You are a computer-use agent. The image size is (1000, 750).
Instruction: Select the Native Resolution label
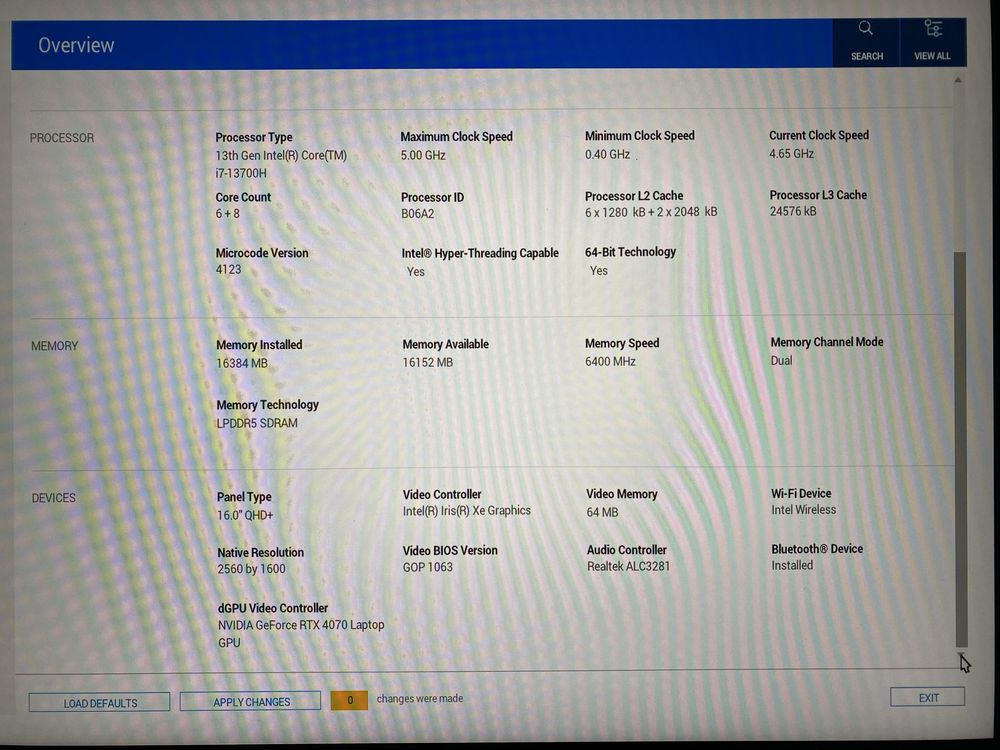[x=260, y=552]
